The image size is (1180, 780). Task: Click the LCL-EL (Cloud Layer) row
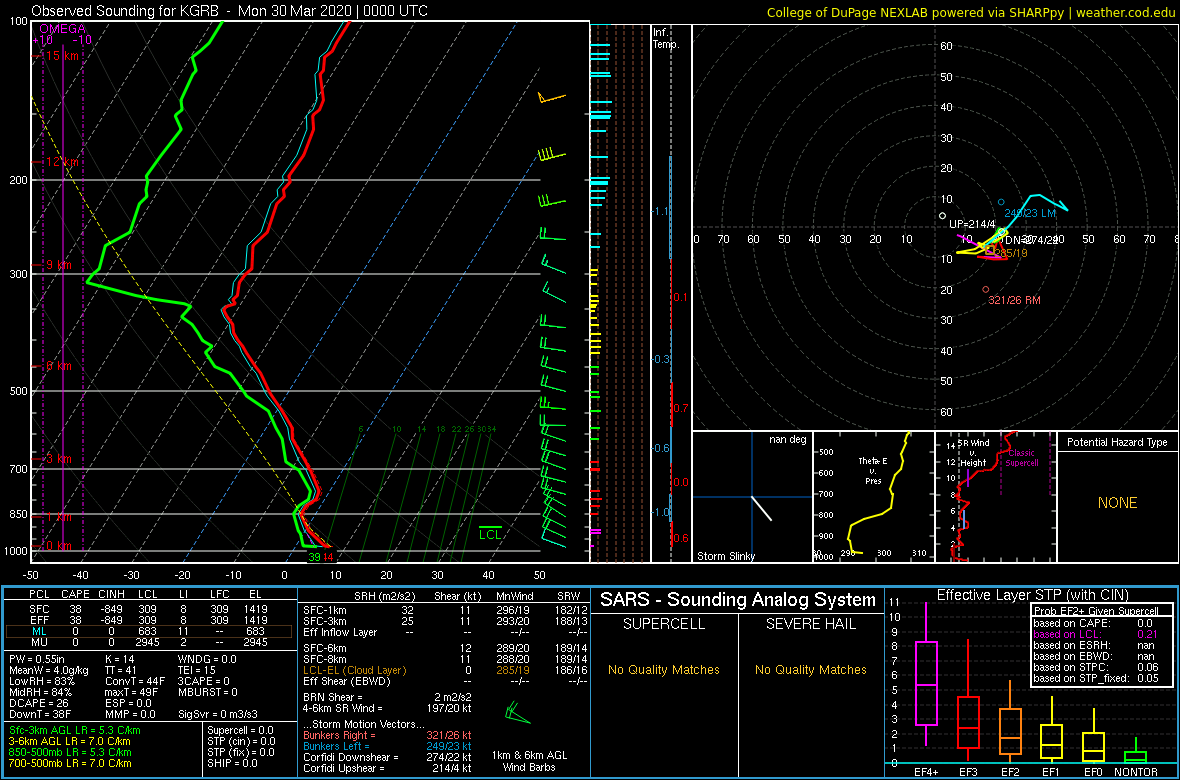(x=444, y=669)
